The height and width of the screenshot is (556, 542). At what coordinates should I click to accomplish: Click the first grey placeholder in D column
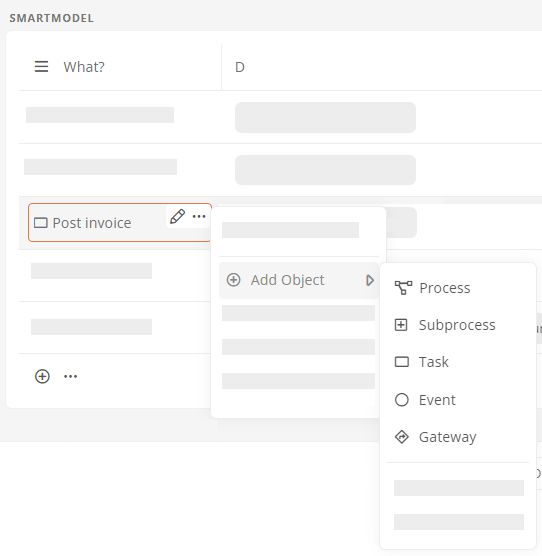pyautogui.click(x=325, y=117)
